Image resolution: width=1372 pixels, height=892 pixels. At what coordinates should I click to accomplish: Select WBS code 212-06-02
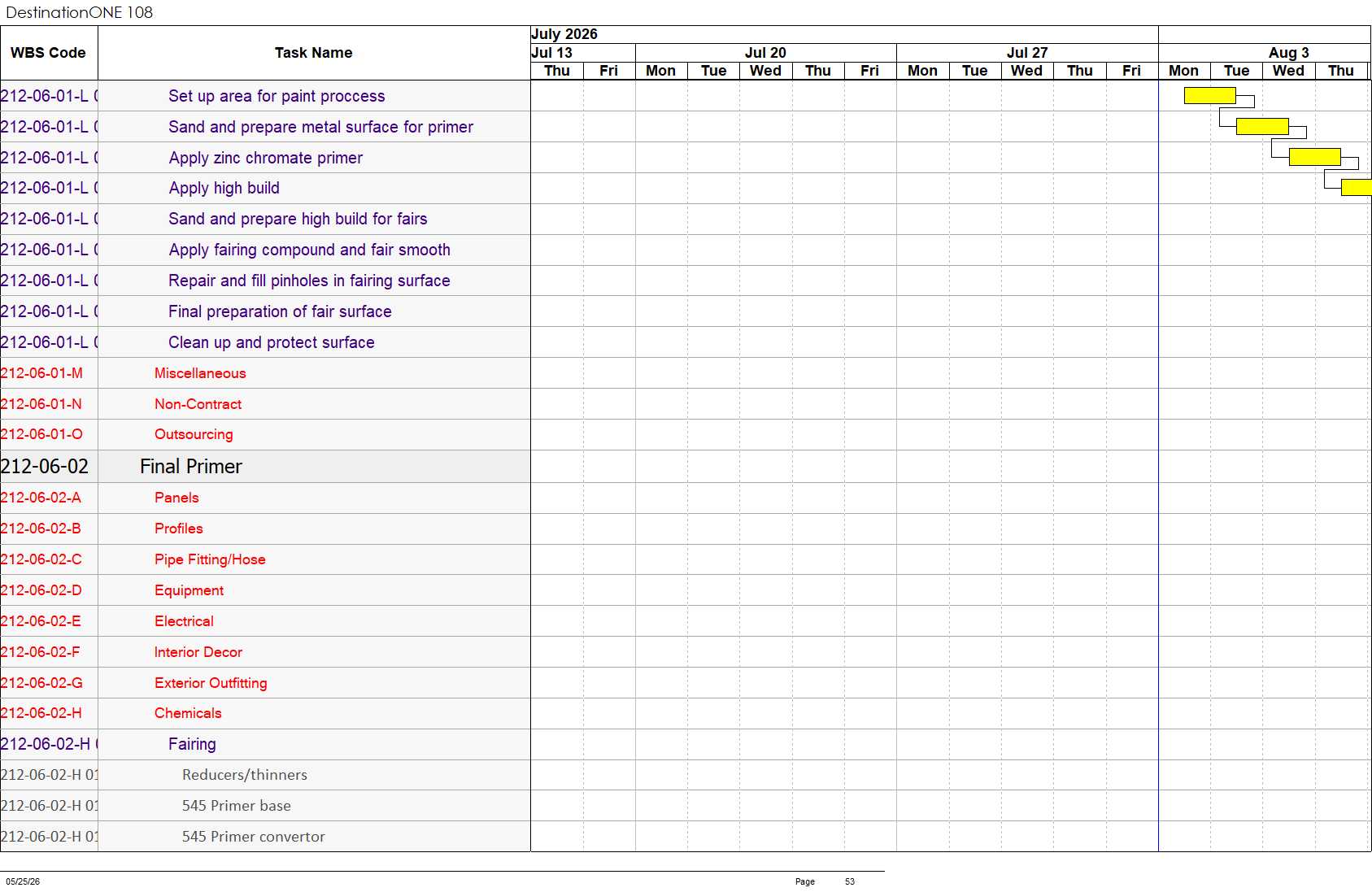(x=45, y=467)
